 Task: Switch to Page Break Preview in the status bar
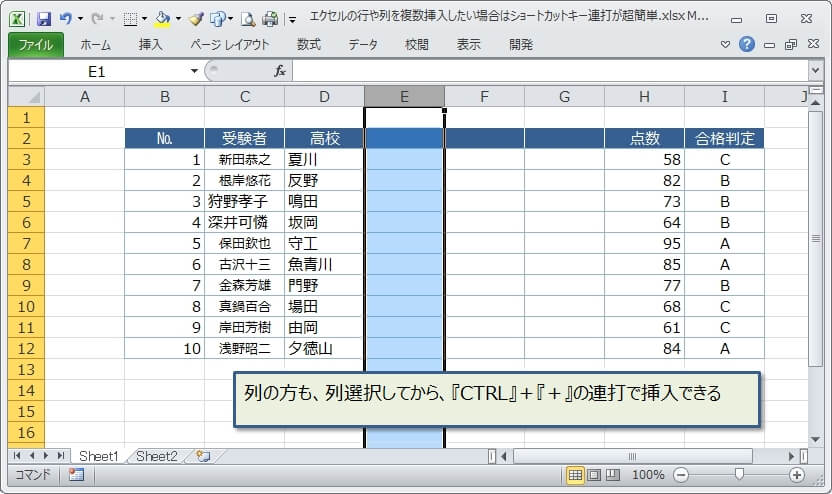[x=612, y=475]
